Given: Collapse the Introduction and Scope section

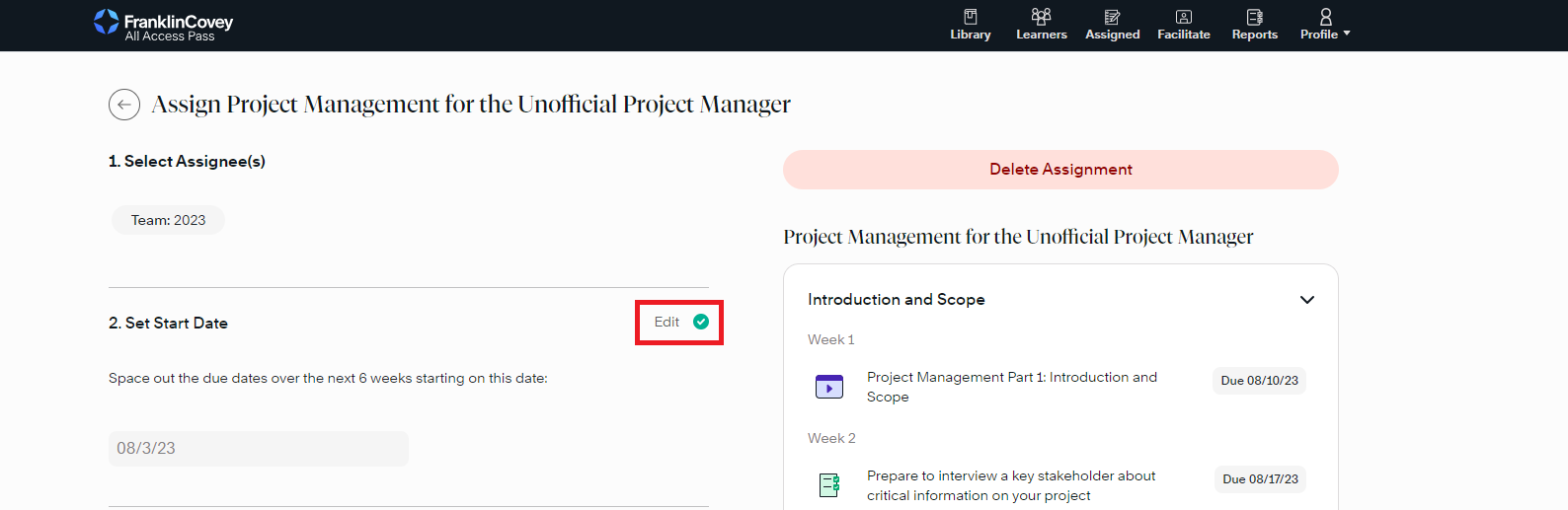Looking at the screenshot, I should 1306,300.
